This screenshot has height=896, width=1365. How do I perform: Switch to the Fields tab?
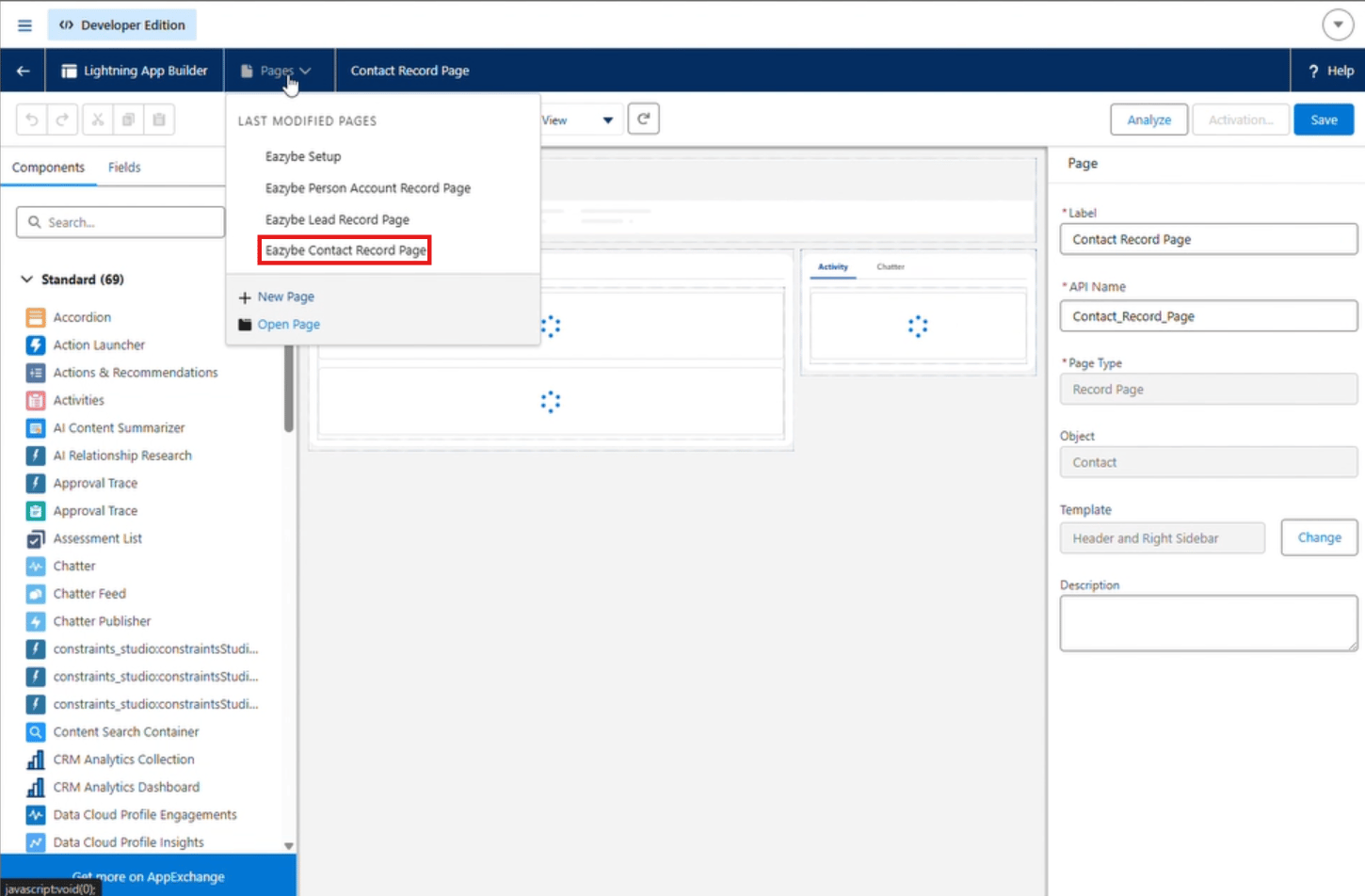coord(124,168)
